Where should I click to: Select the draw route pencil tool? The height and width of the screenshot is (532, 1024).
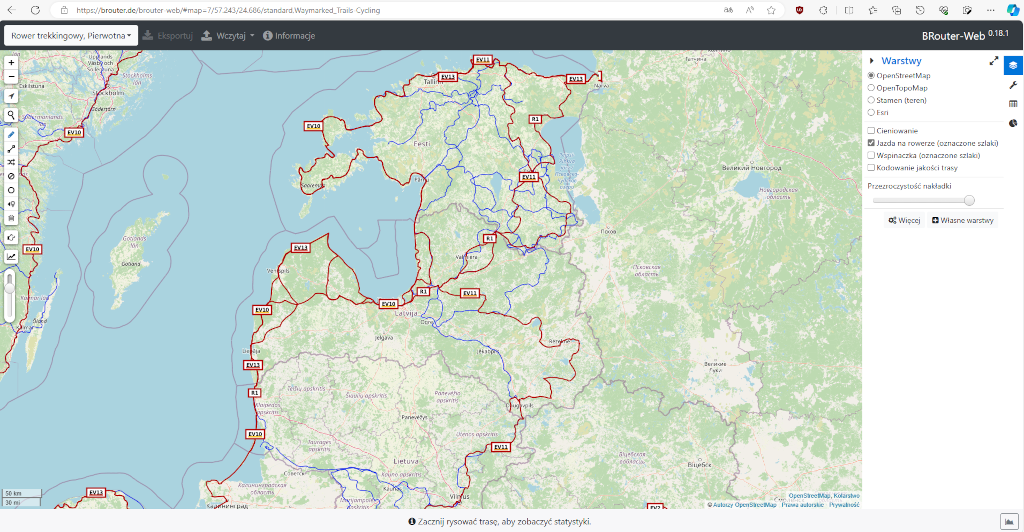tap(11, 134)
